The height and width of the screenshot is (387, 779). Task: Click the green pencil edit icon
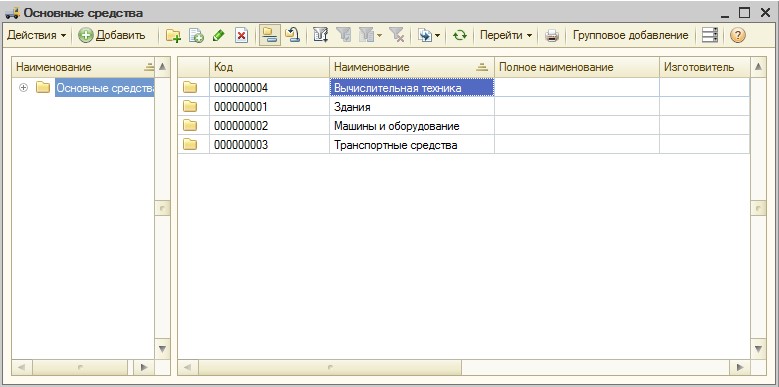click(218, 36)
